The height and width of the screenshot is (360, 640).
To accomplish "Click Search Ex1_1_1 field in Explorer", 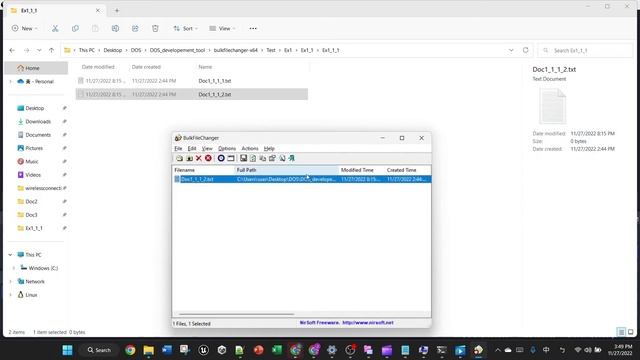I will (585, 50).
